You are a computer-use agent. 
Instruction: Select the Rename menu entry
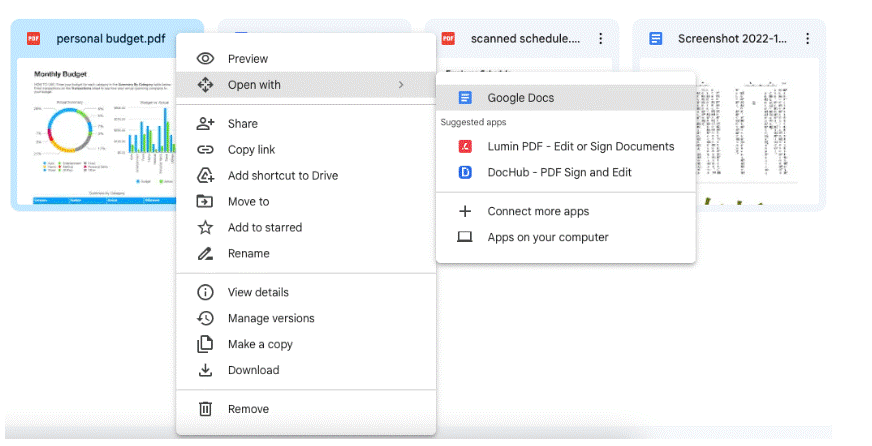pos(306,253)
